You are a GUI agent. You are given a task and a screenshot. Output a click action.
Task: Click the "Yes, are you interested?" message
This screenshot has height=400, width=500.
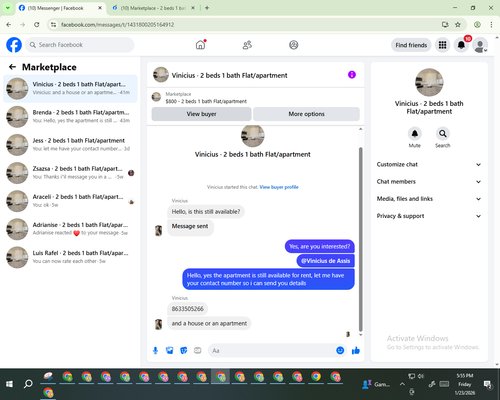pyautogui.click(x=319, y=246)
